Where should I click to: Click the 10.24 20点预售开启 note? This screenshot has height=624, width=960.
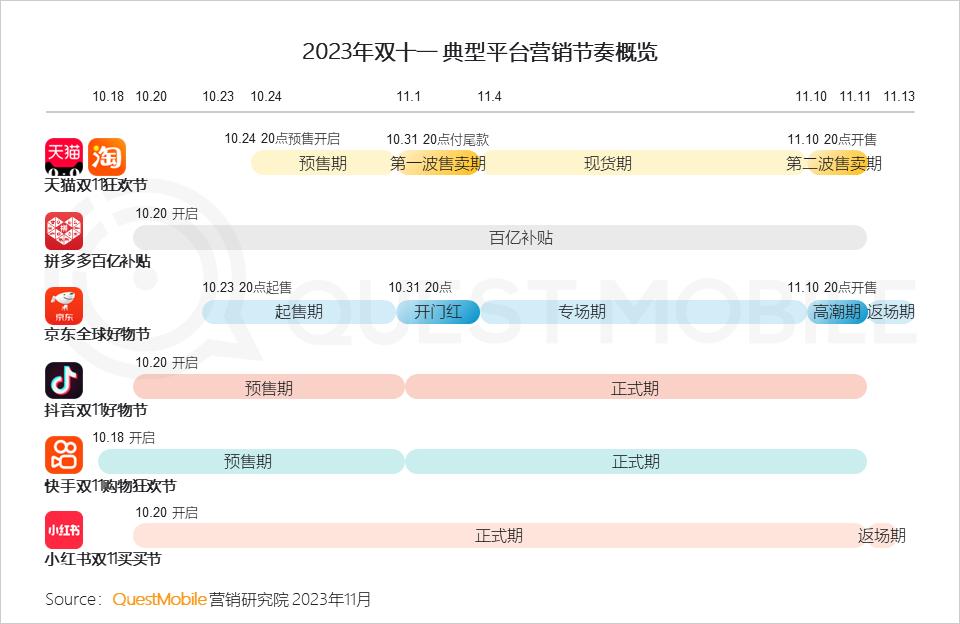282,138
